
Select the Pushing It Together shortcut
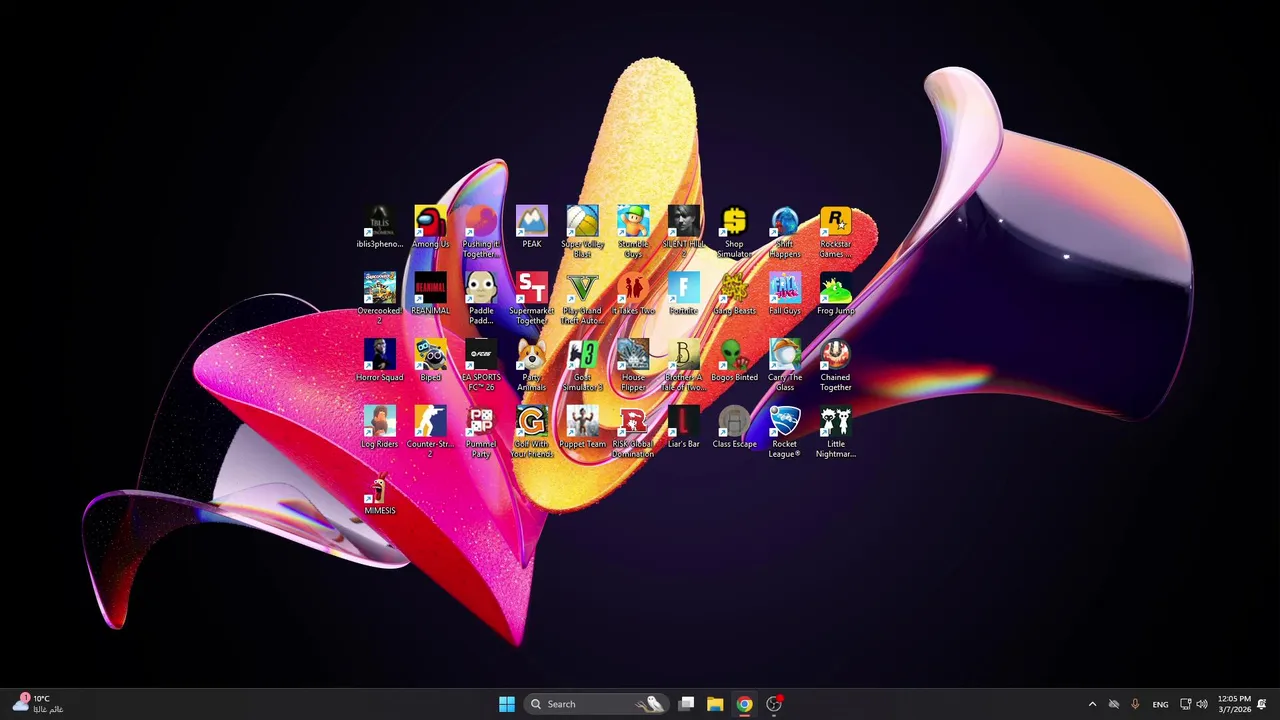[x=481, y=232]
